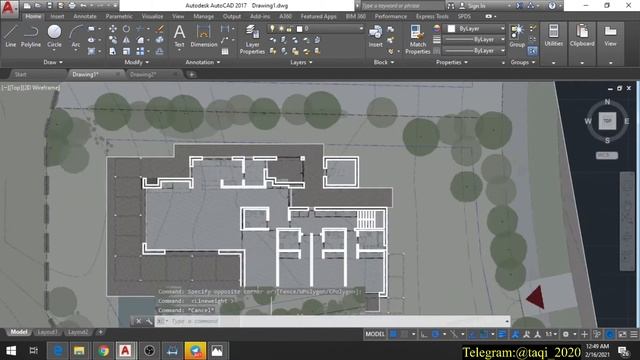Click the white ByLayer color swatch

(451, 29)
